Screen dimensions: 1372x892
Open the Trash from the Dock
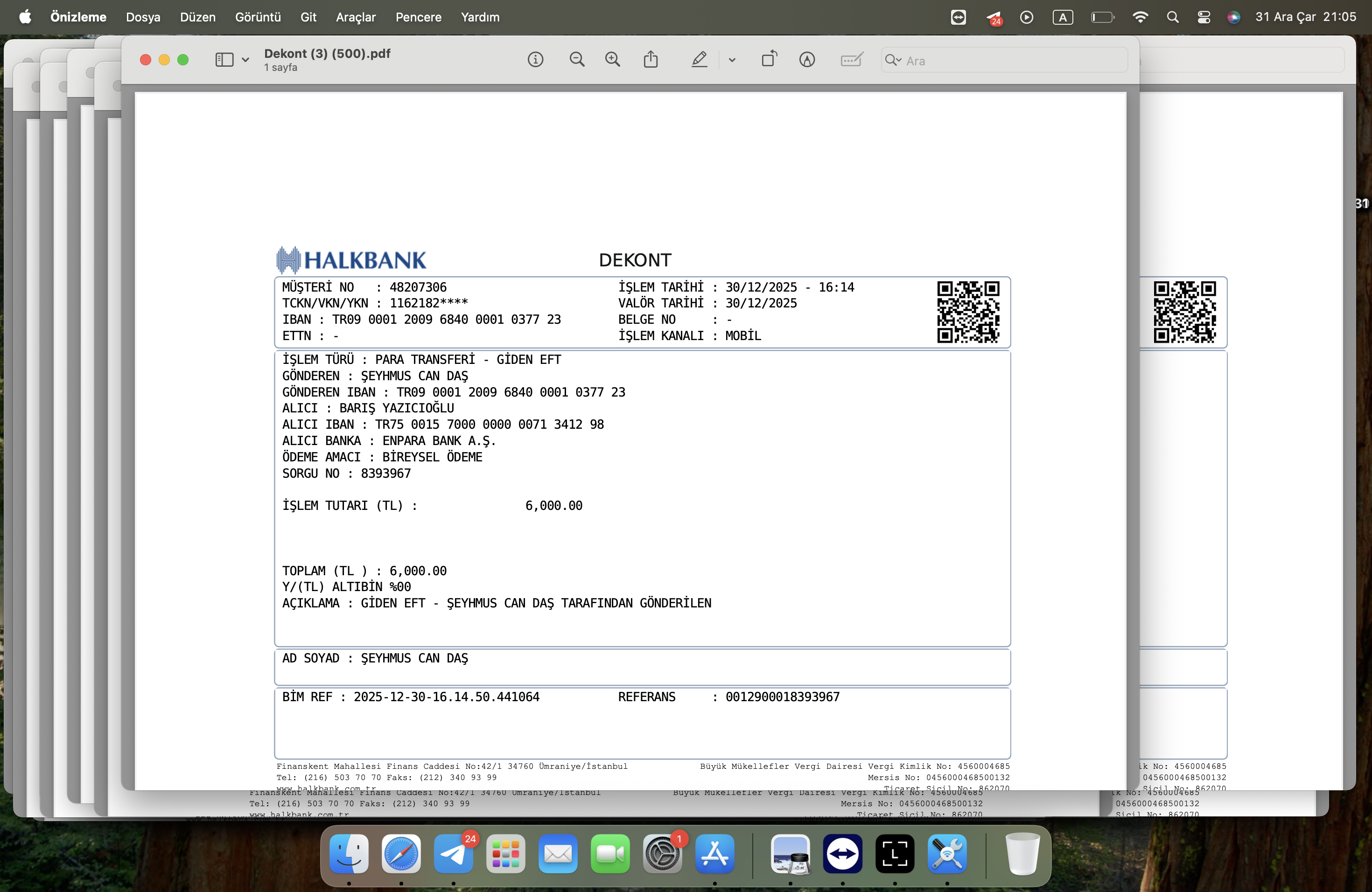1022,853
